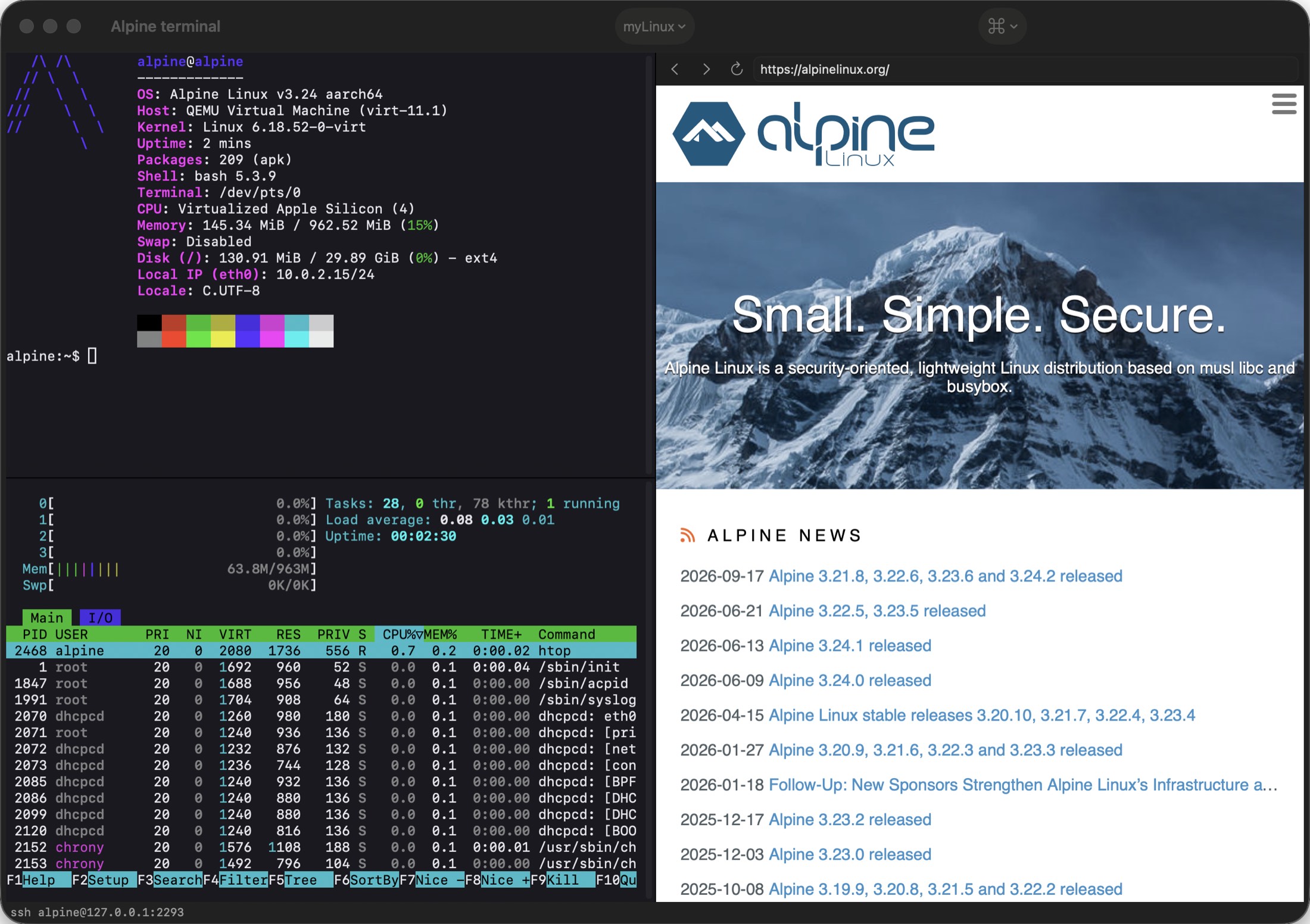Select chrony process with PID 2153
This screenshot has width=1310, height=924.
322,863
